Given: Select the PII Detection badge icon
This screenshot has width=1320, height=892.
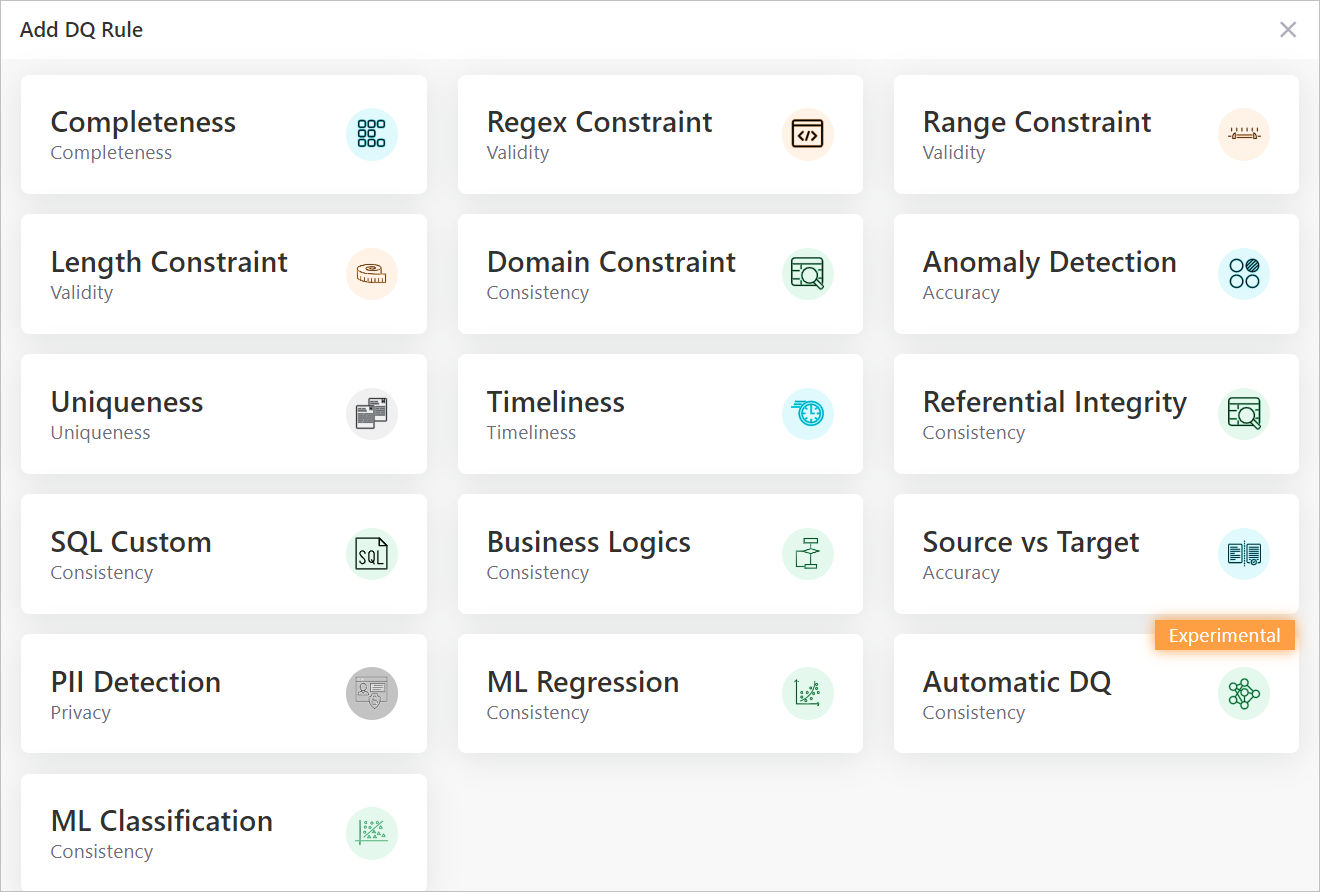Looking at the screenshot, I should pos(372,694).
